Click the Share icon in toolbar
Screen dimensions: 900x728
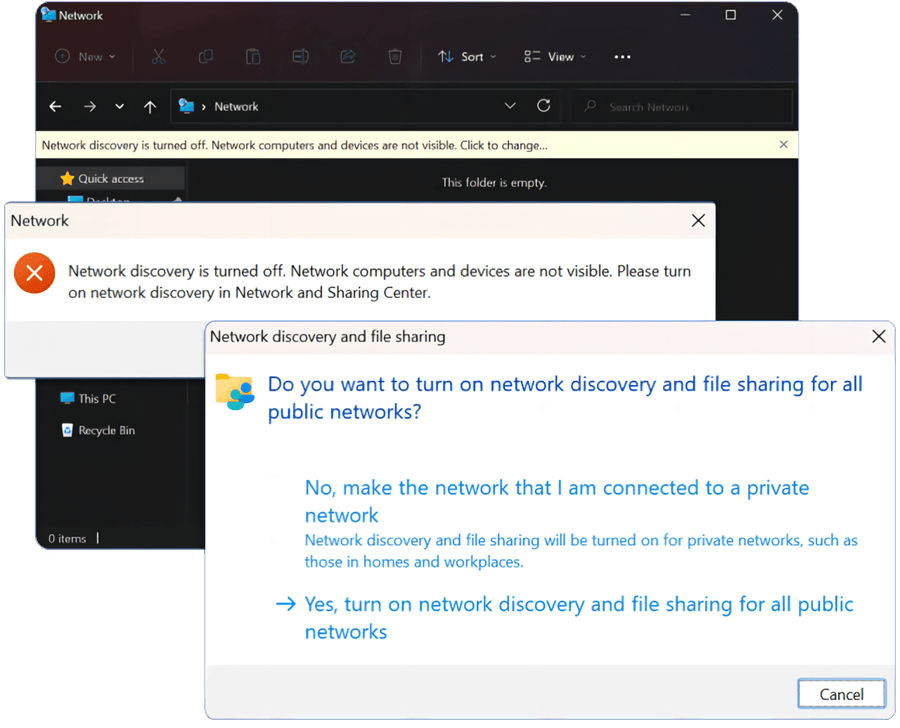coord(348,57)
